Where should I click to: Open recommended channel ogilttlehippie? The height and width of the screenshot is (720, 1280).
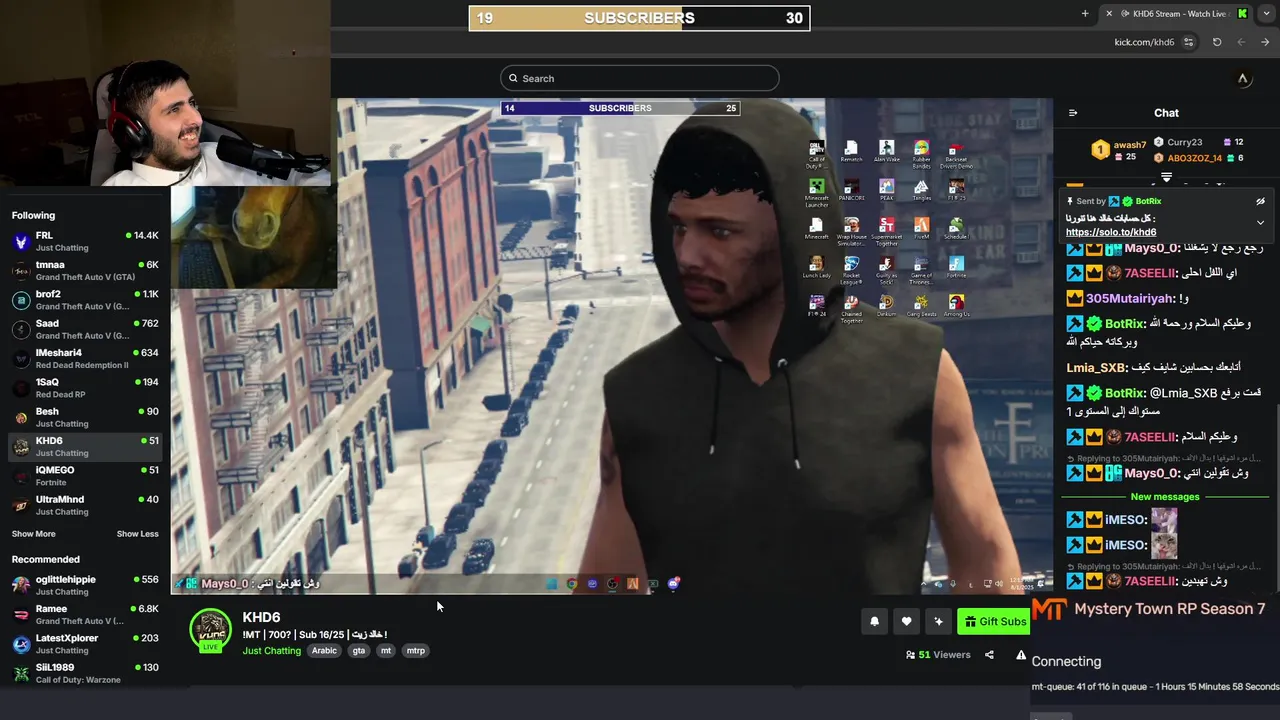pos(85,585)
